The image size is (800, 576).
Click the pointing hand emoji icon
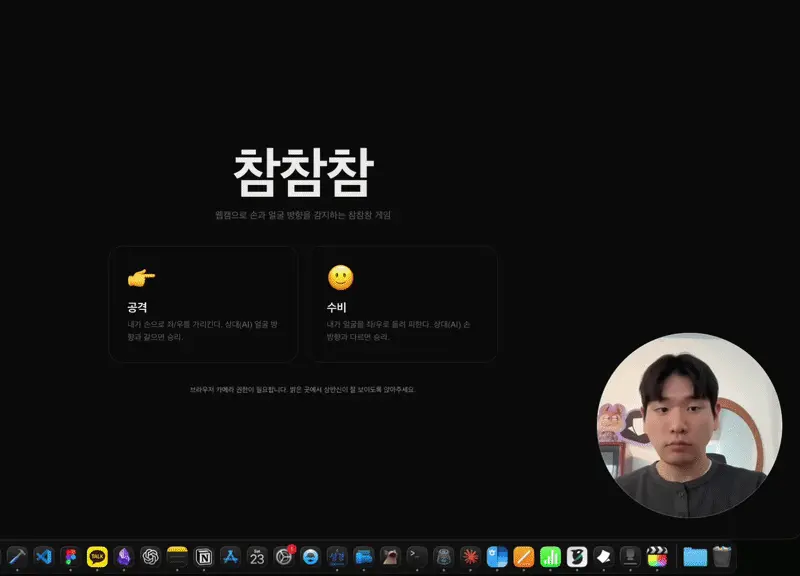pyautogui.click(x=141, y=278)
